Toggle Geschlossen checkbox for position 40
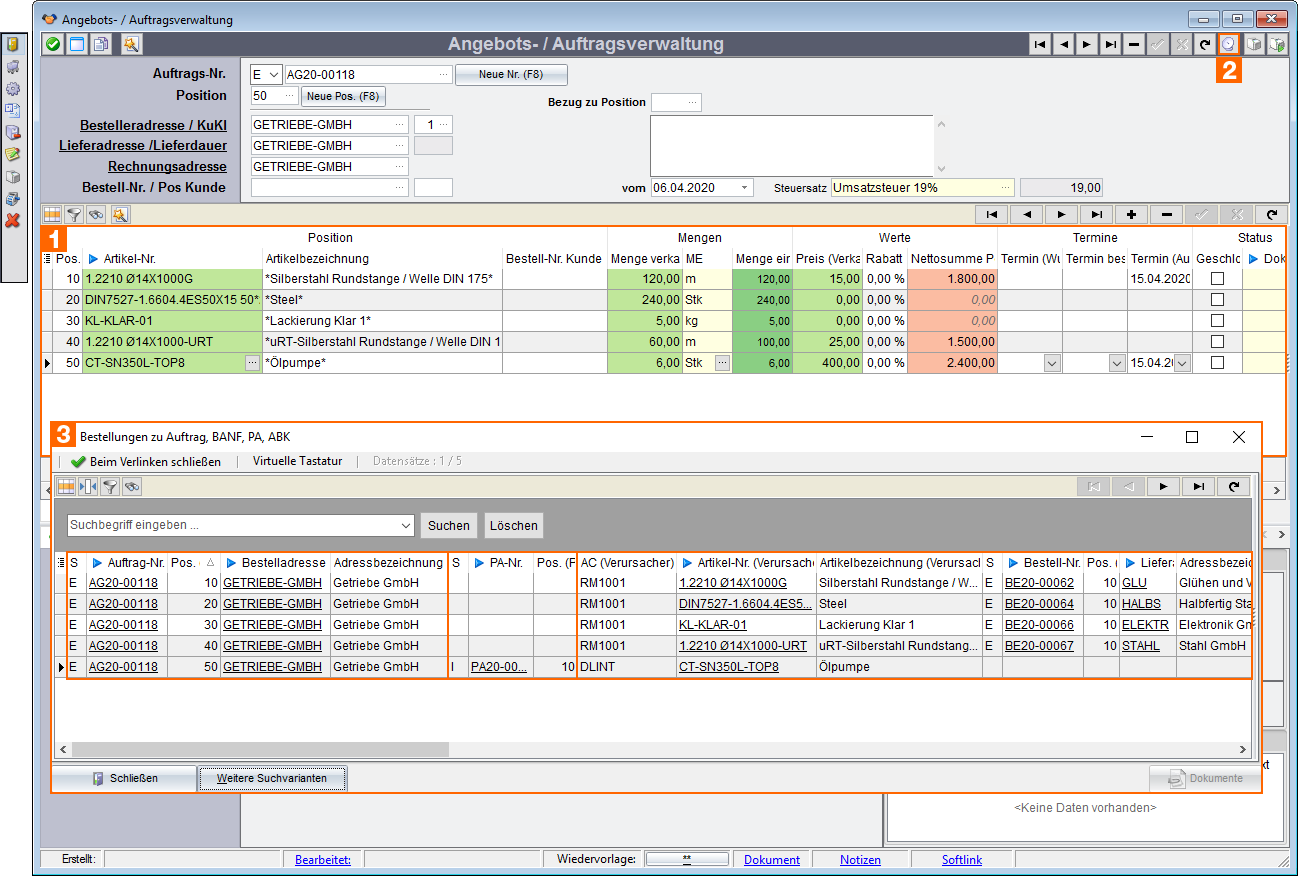 point(1217,342)
